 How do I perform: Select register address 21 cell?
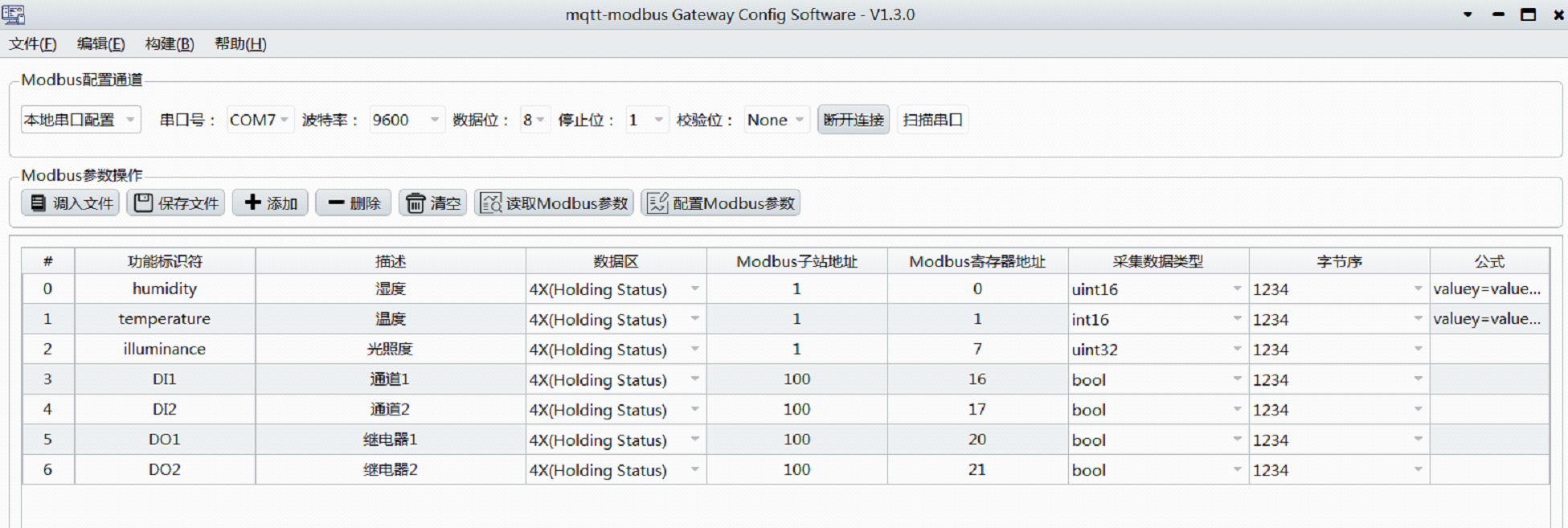tap(977, 469)
